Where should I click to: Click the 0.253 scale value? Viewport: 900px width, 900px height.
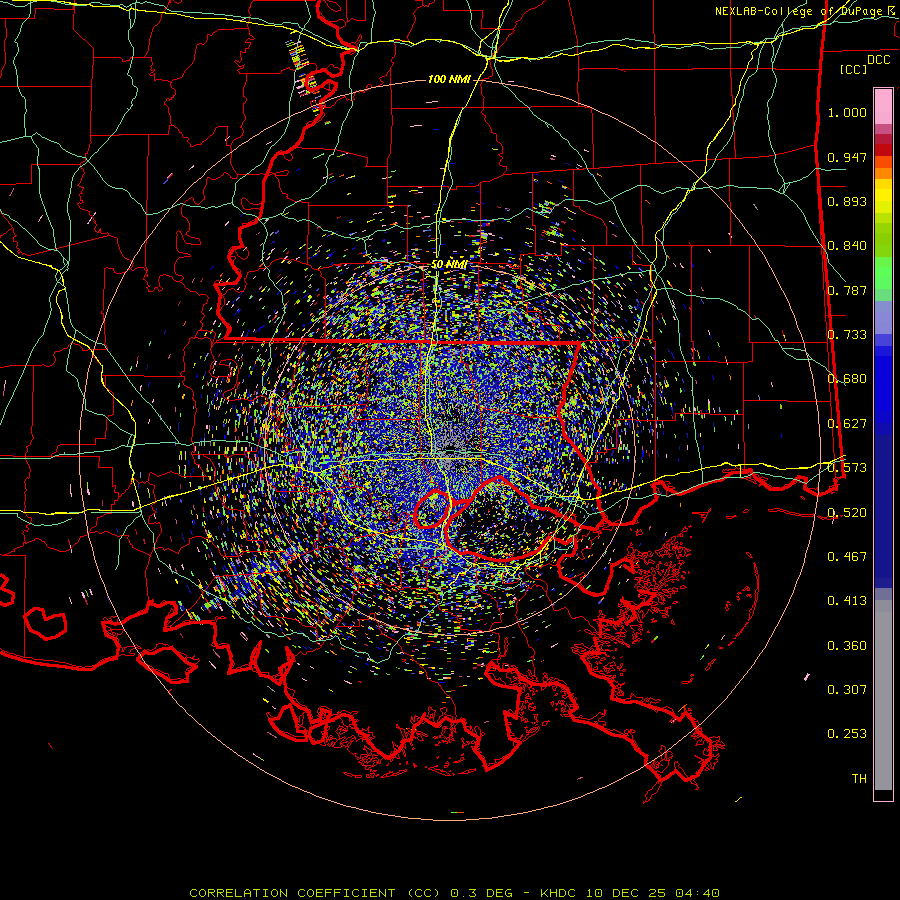(847, 734)
